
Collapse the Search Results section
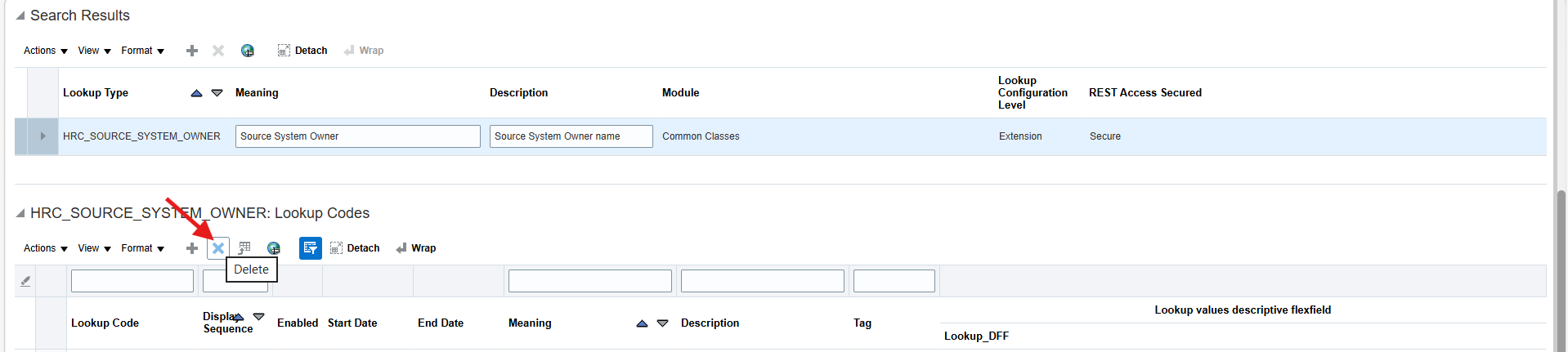(x=20, y=16)
